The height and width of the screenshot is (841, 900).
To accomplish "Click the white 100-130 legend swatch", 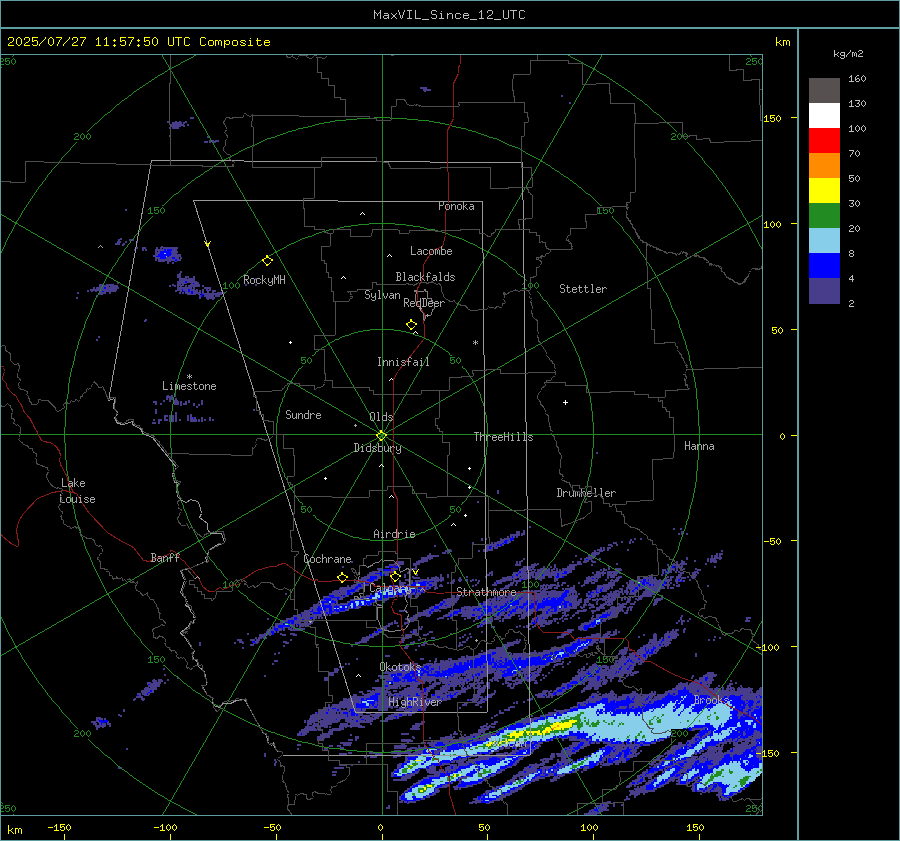I will point(824,115).
